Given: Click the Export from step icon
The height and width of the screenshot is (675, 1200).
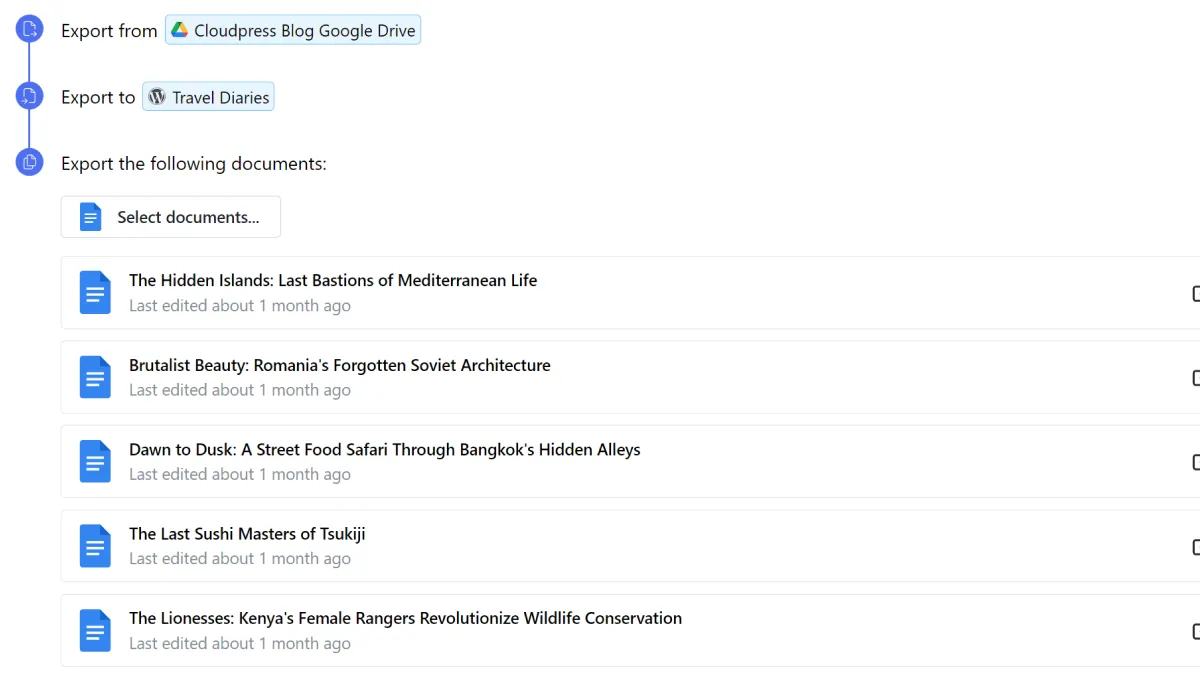Looking at the screenshot, I should tap(29, 29).
